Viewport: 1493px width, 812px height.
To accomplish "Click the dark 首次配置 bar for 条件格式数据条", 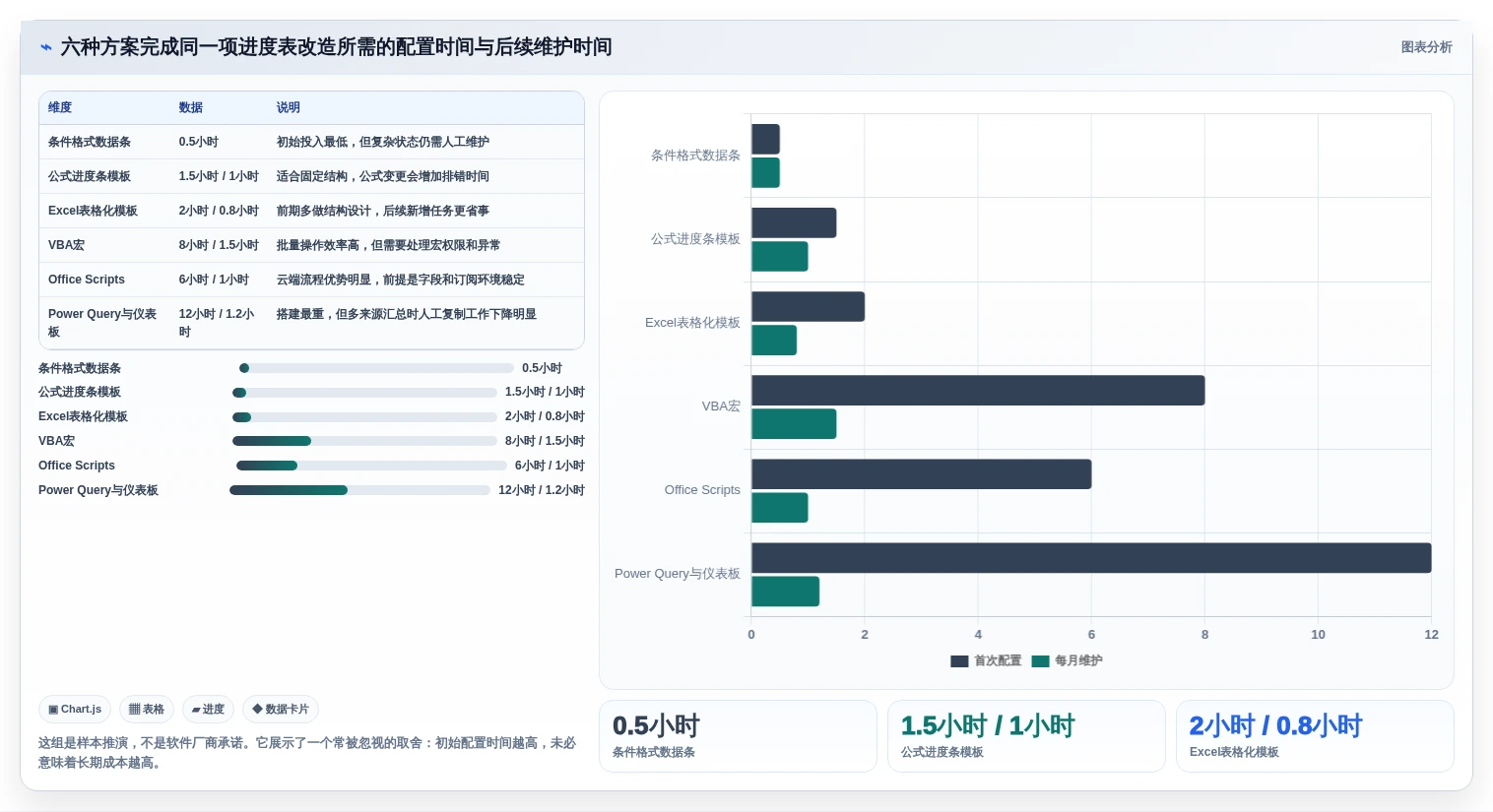I will pos(765,139).
